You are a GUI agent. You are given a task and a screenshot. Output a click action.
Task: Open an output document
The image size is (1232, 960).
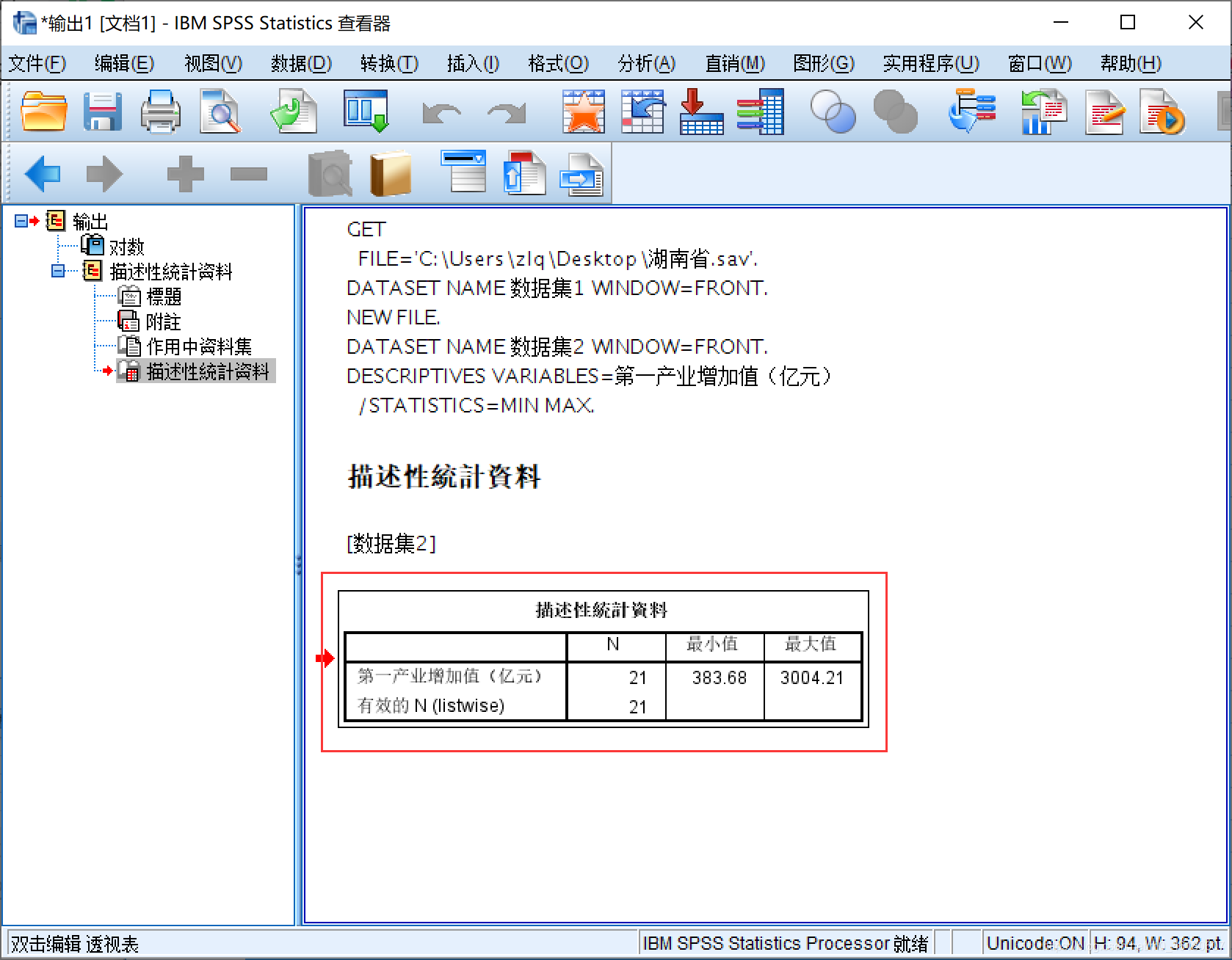coord(43,112)
